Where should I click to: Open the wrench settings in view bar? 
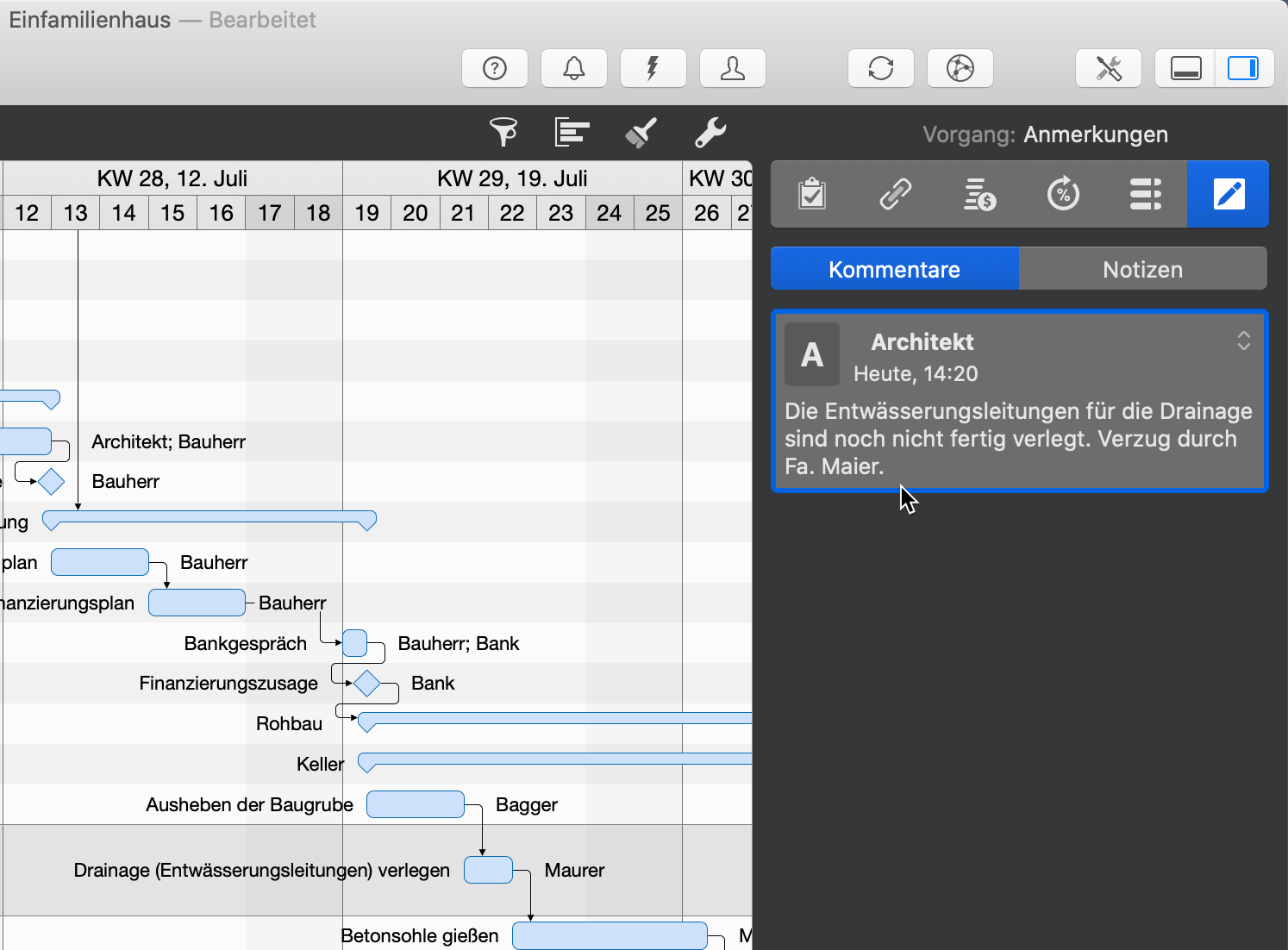[710, 133]
